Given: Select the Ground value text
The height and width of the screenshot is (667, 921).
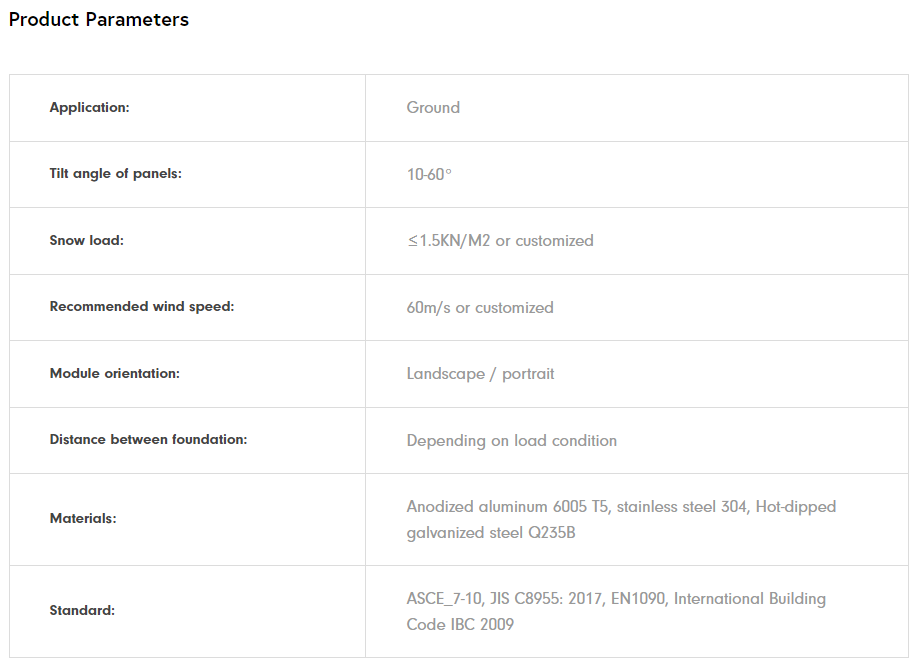Looking at the screenshot, I should pyautogui.click(x=433, y=107).
